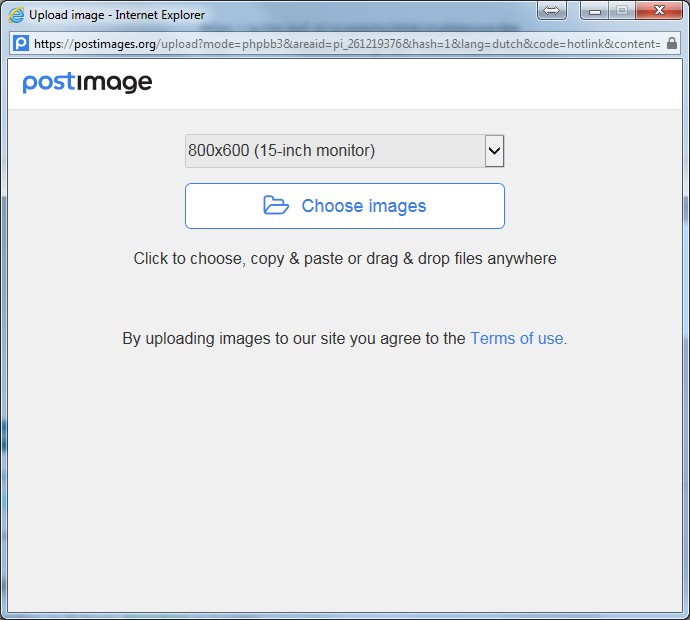Click the maximize window button
The width and height of the screenshot is (690, 620).
coord(622,10)
